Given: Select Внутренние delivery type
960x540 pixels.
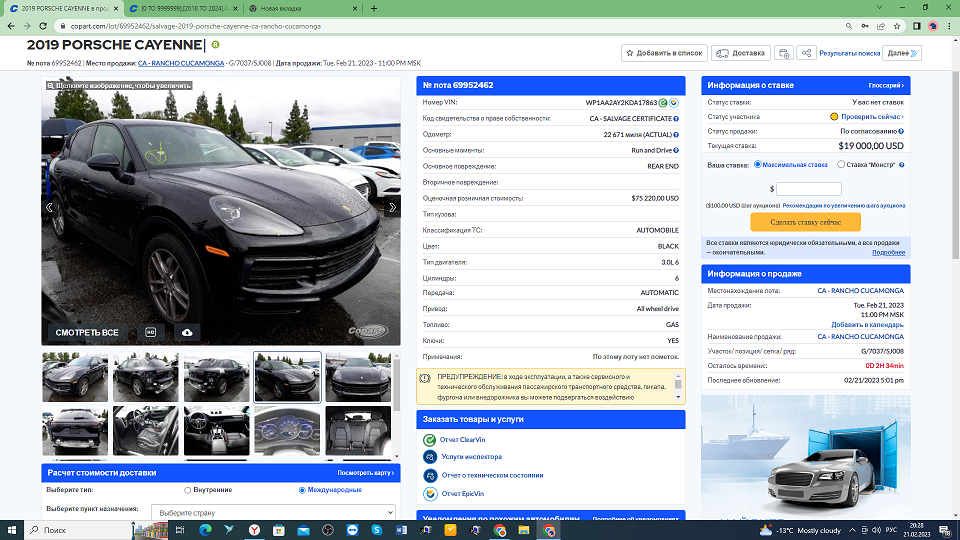Looking at the screenshot, I should pos(187,490).
